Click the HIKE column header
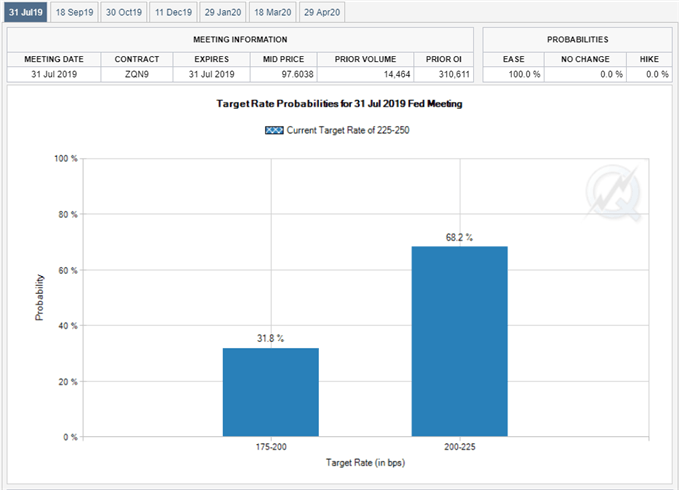Screen dimensions: 679x490 [649, 59]
